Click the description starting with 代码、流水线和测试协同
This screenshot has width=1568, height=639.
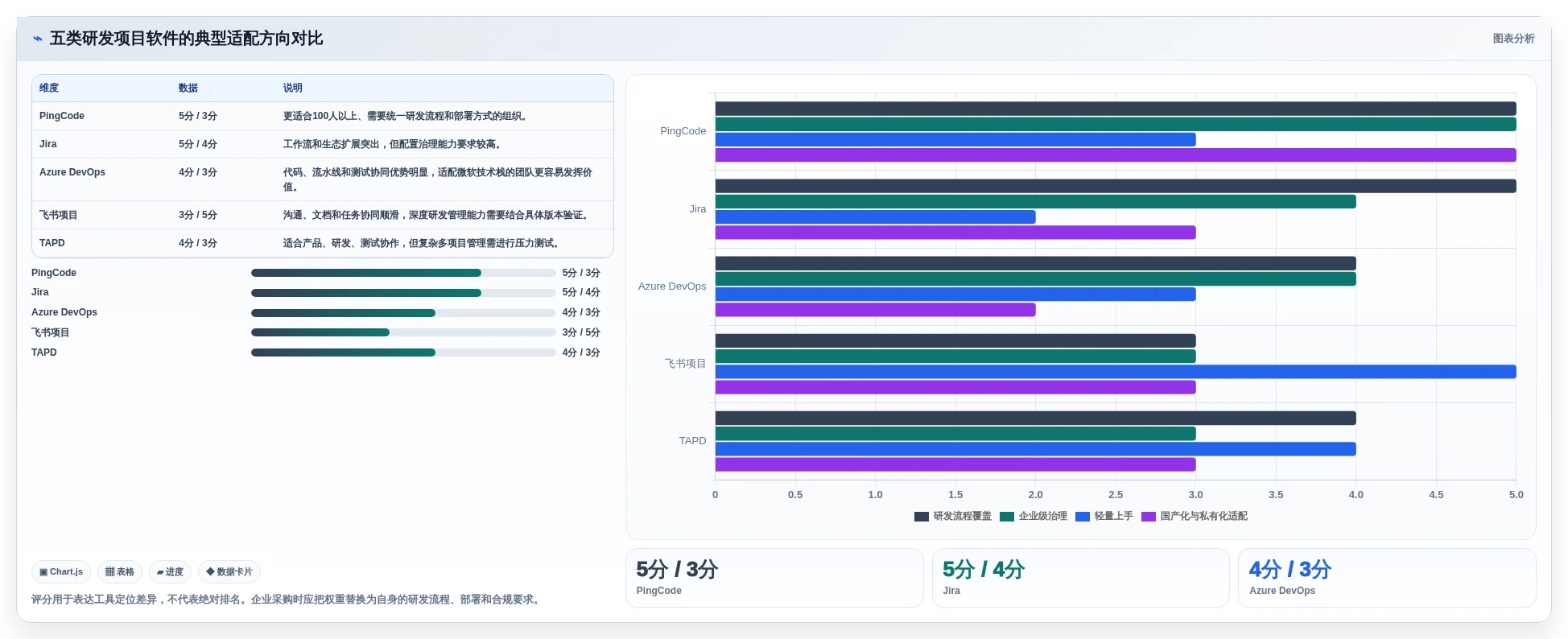tap(438, 179)
